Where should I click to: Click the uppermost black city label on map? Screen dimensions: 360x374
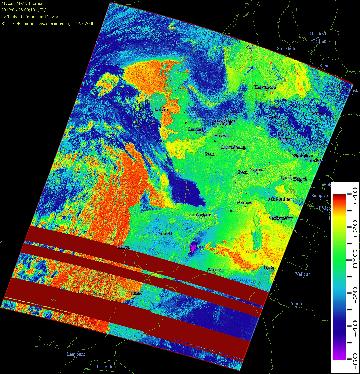click(265, 87)
